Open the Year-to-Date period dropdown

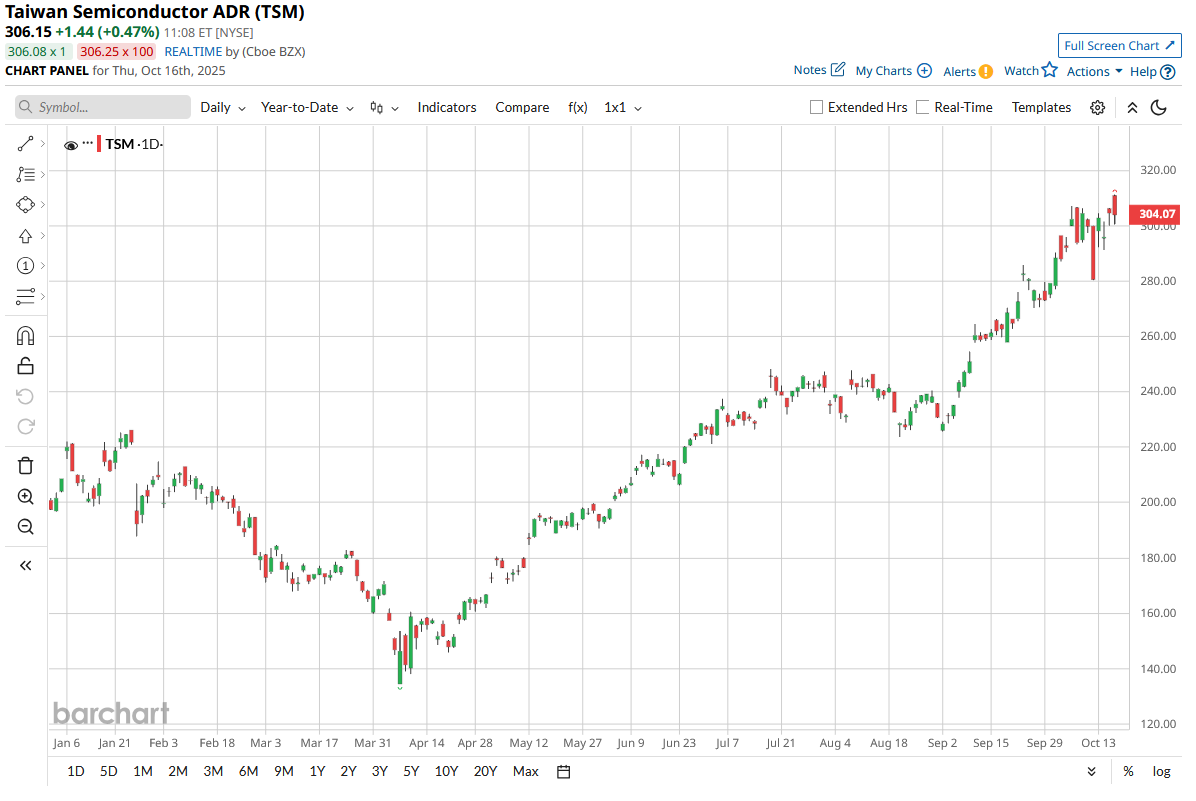click(307, 108)
